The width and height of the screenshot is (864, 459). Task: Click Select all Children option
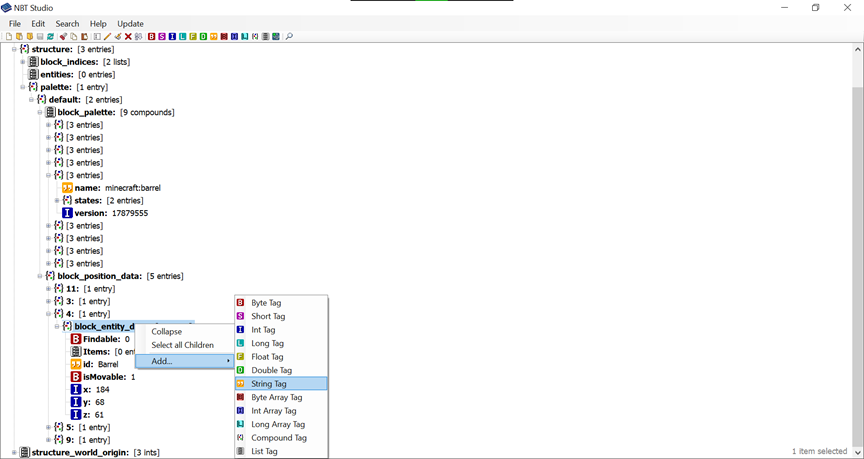[182, 345]
